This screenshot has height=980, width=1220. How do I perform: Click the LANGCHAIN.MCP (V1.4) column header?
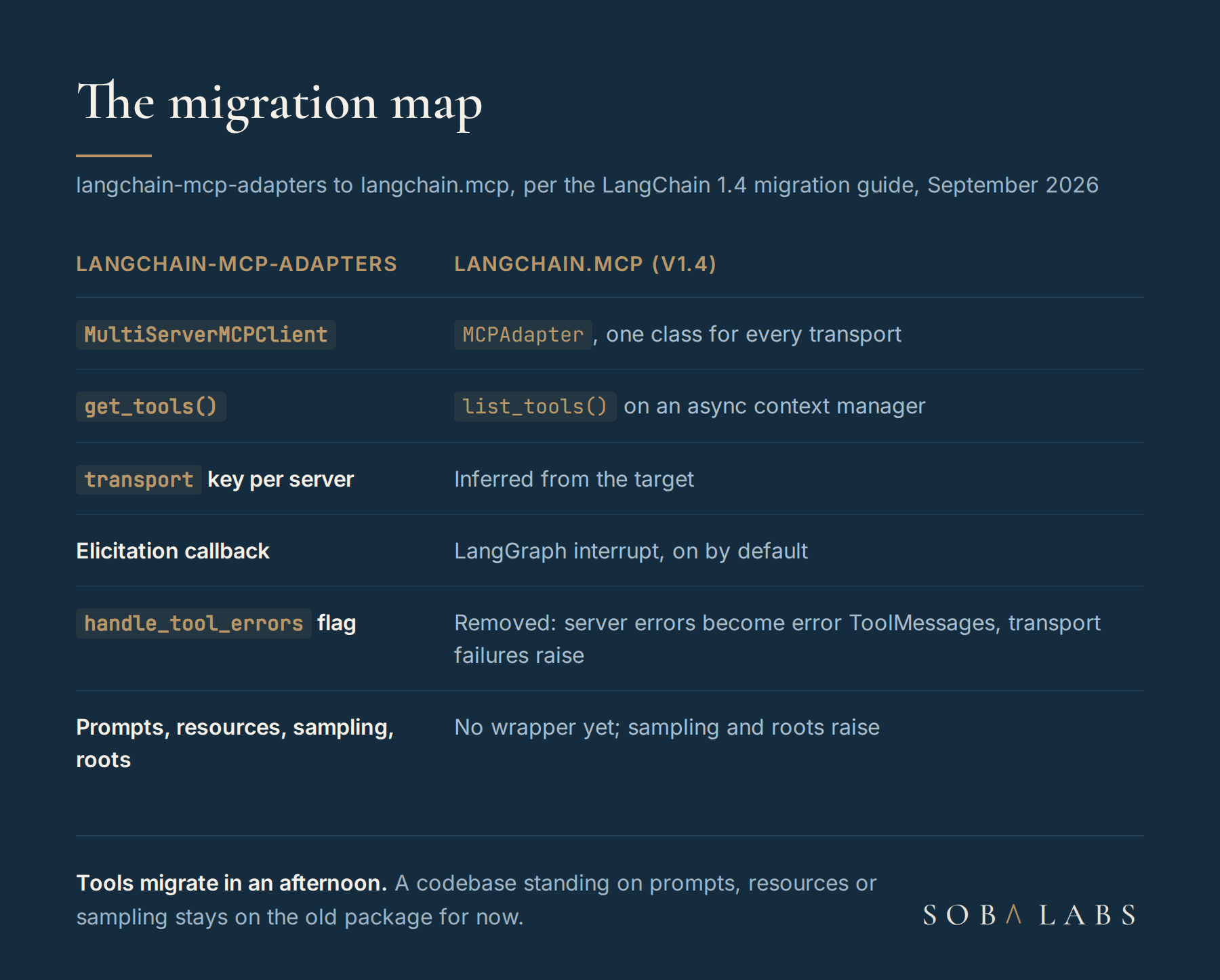585,264
